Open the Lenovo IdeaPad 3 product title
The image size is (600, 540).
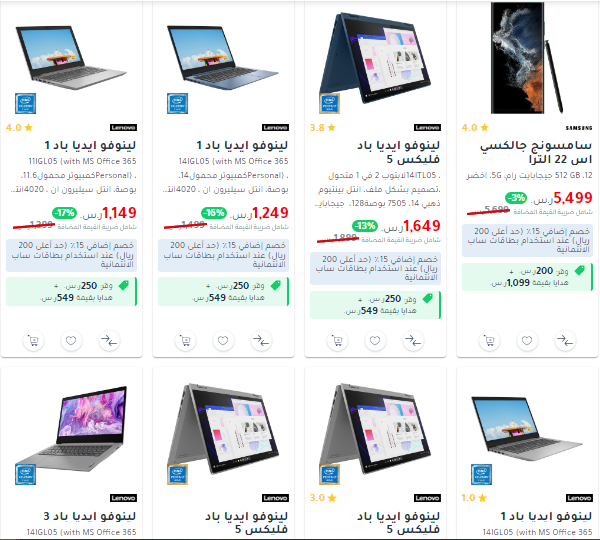[90, 516]
